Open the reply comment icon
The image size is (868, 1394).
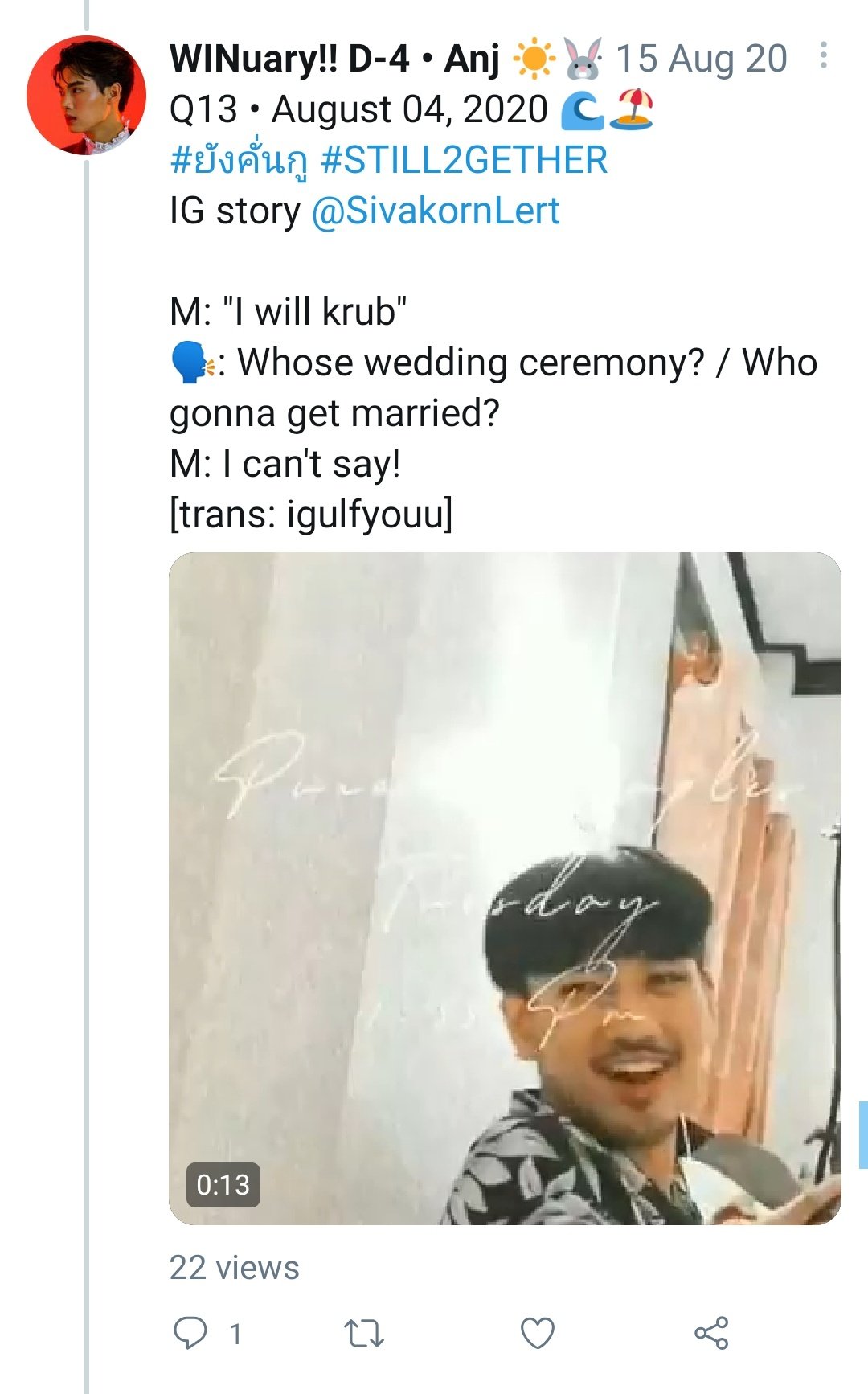click(190, 1333)
